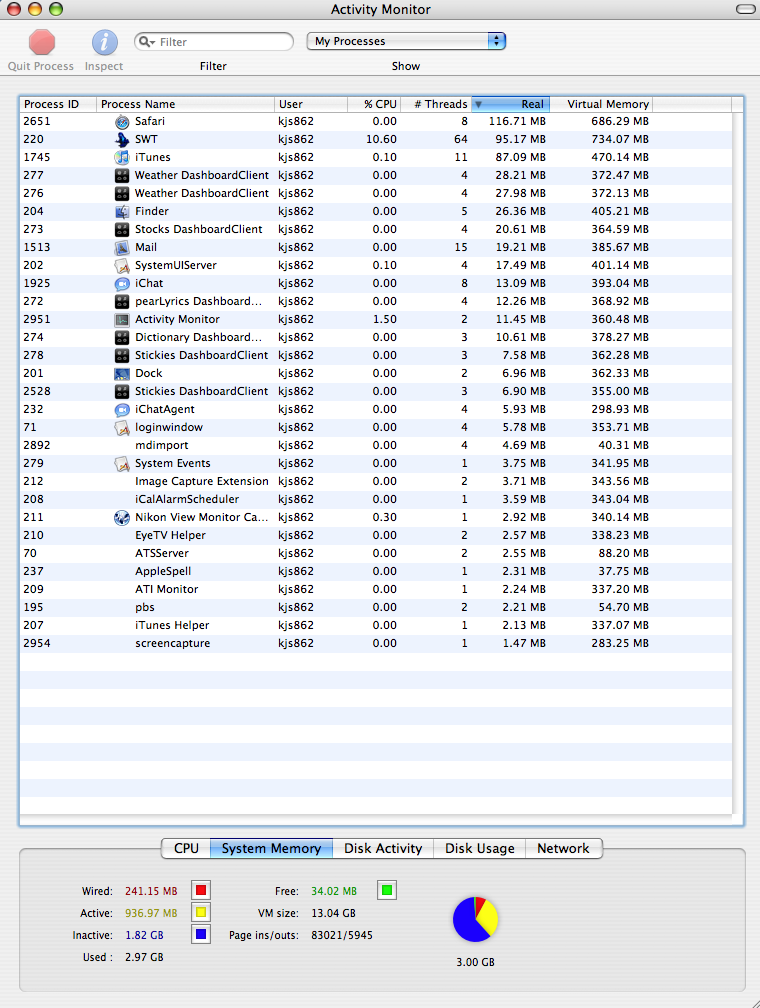This screenshot has height=1008, width=760.
Task: Click icon of Weather DashboardClient process 277
Action: pyautogui.click(x=122, y=176)
